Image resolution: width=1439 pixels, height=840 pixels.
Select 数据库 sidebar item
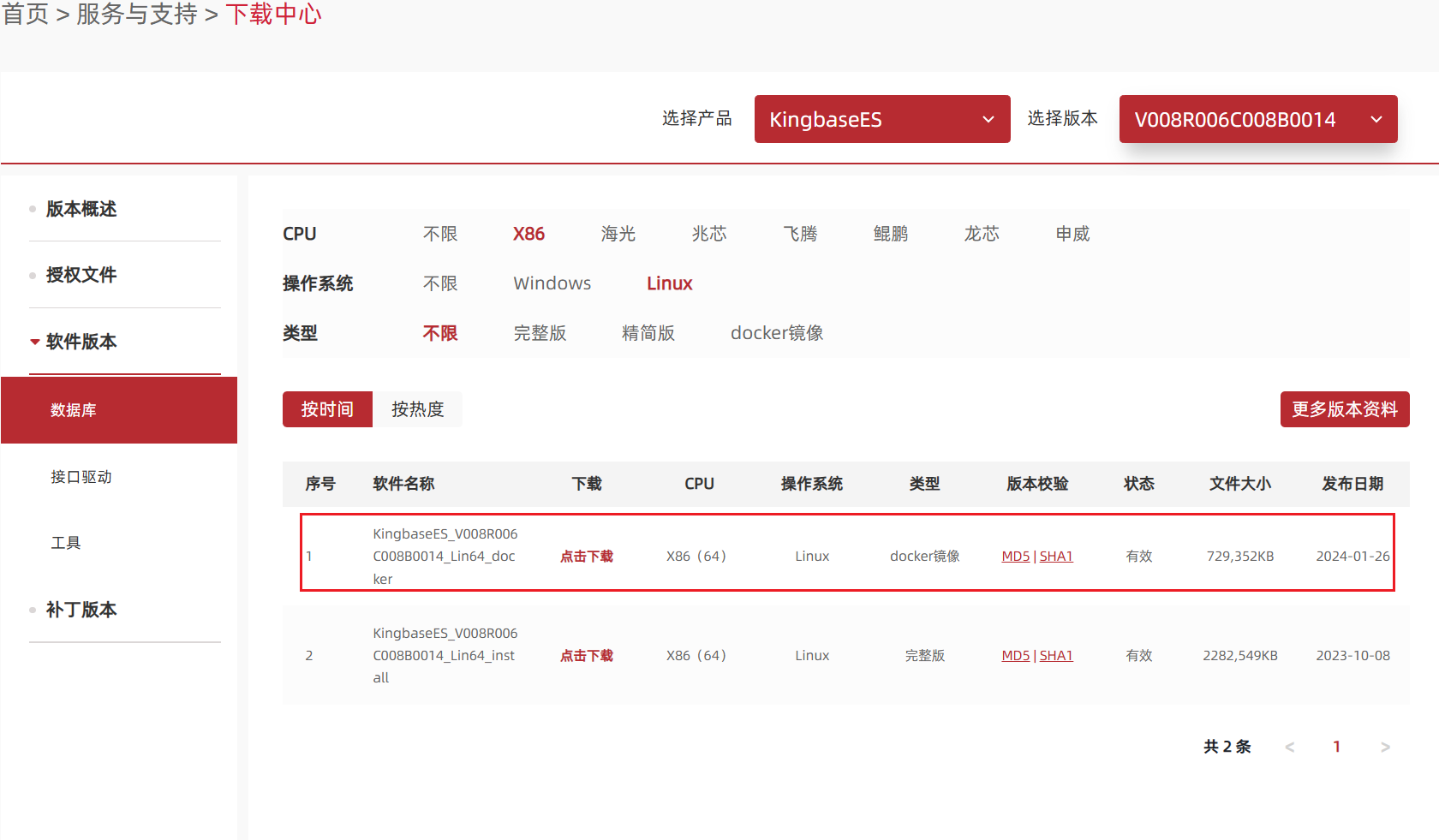(119, 410)
